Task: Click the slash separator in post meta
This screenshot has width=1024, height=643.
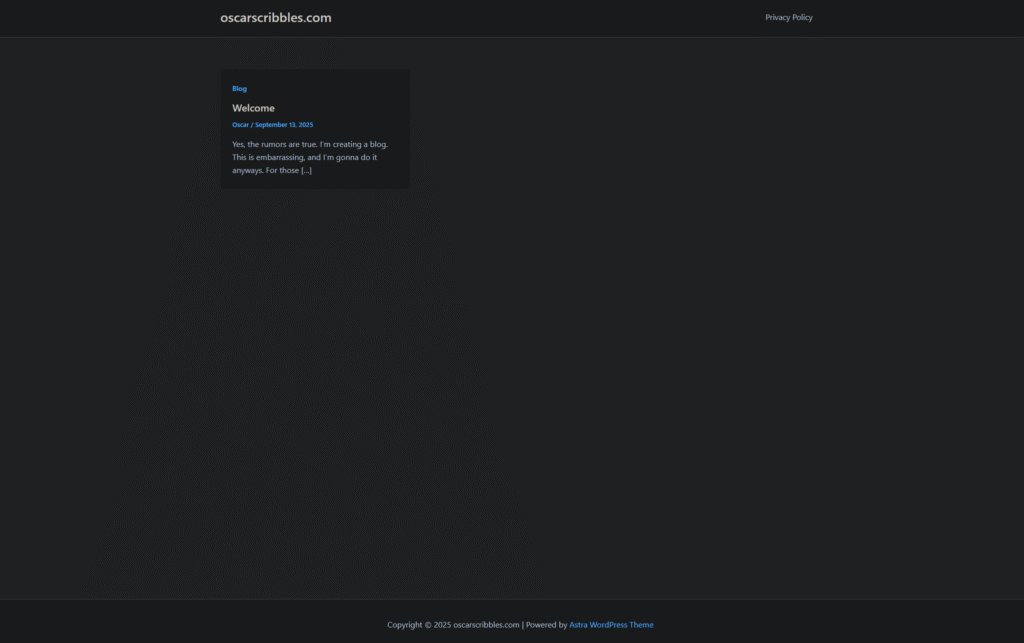Action: click(x=252, y=125)
